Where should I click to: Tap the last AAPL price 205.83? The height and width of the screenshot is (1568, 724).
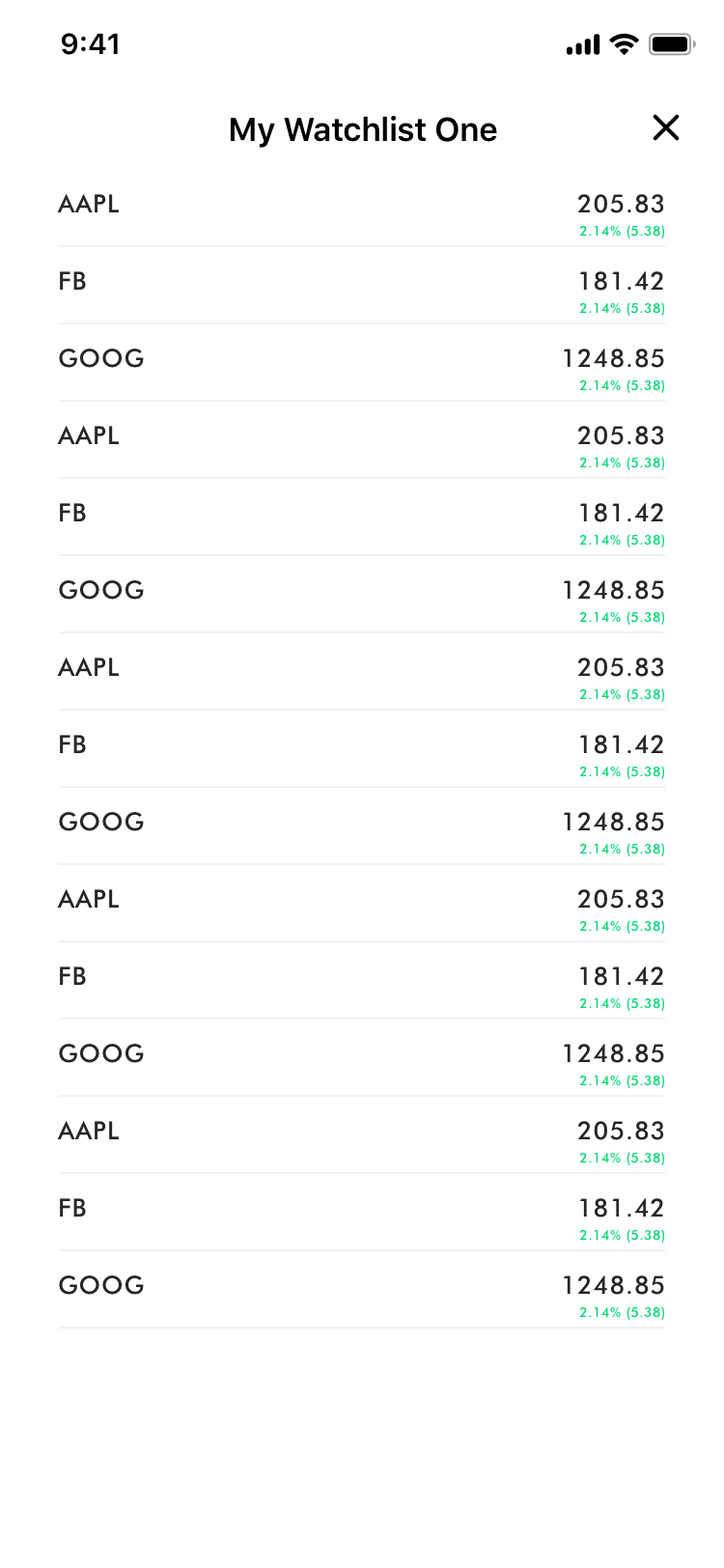621,1132
